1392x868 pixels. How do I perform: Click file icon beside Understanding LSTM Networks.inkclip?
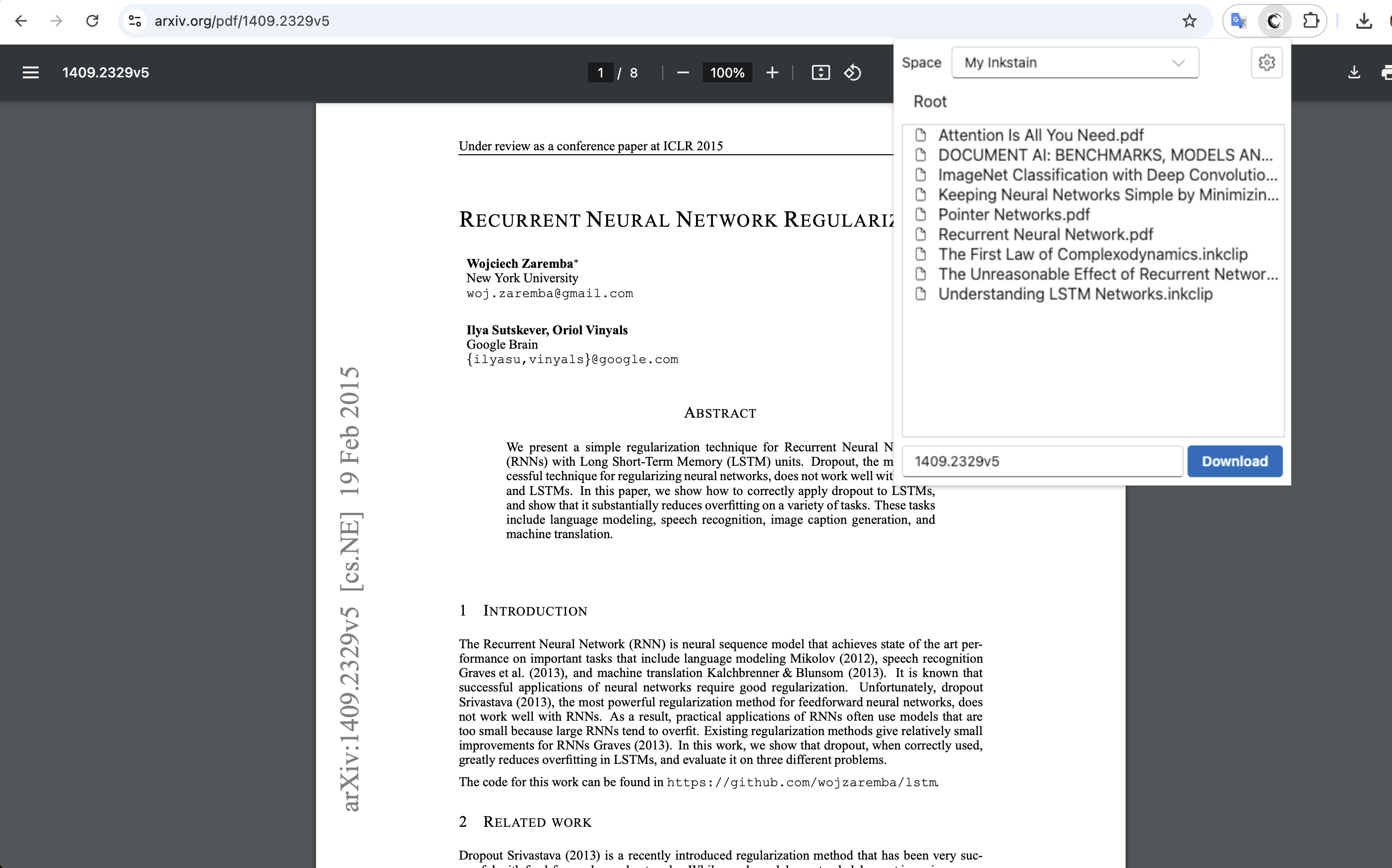coord(921,294)
